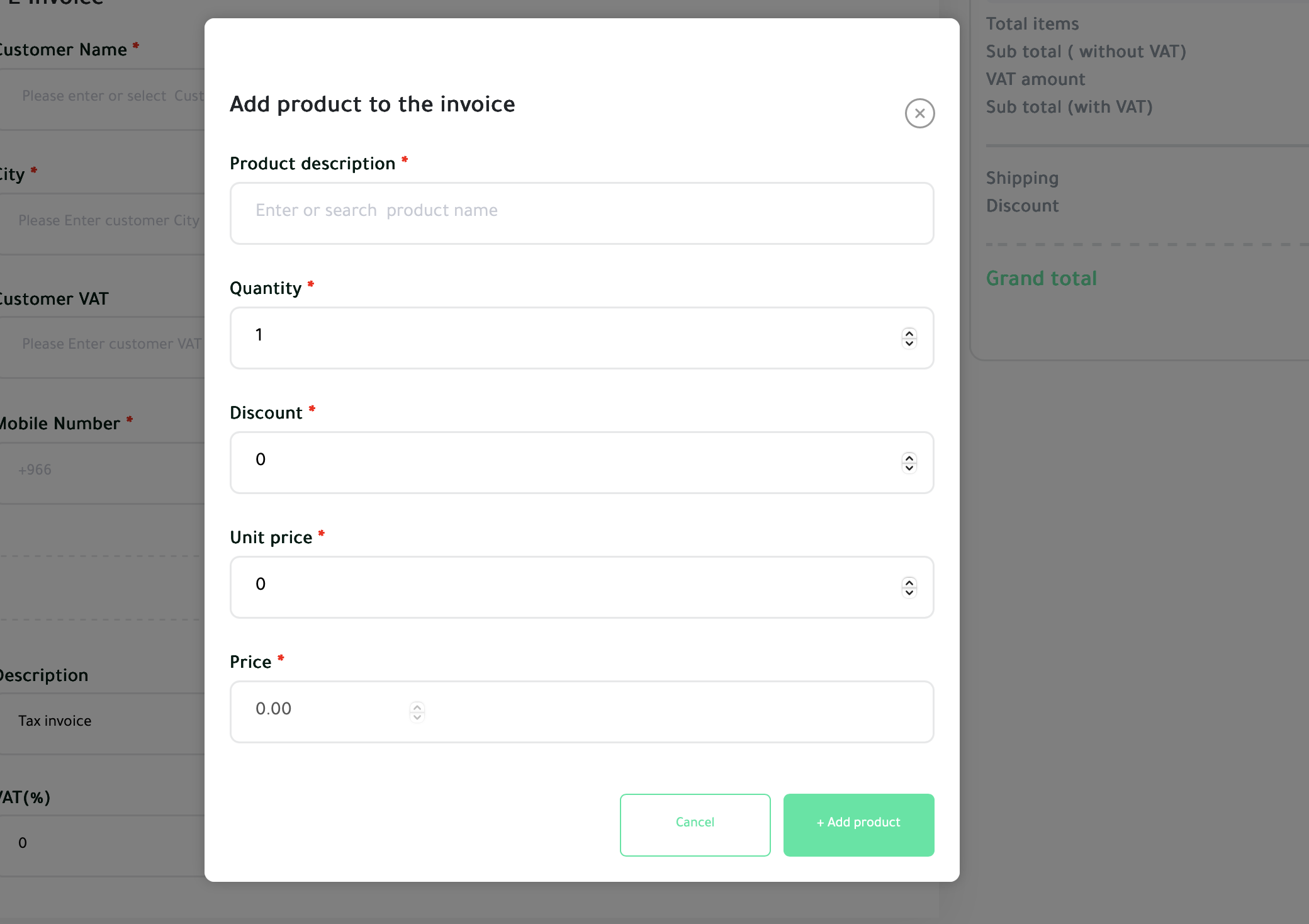Click into the Quantity input field
The width and height of the screenshot is (1309, 924).
581,338
